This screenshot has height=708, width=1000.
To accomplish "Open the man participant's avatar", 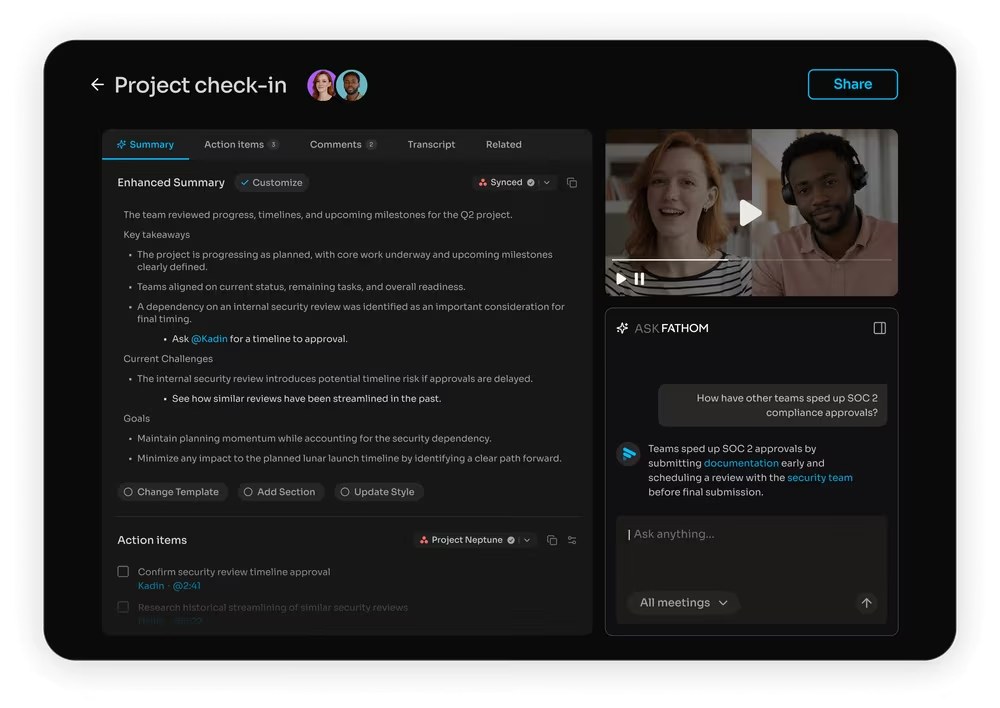I will pos(352,85).
